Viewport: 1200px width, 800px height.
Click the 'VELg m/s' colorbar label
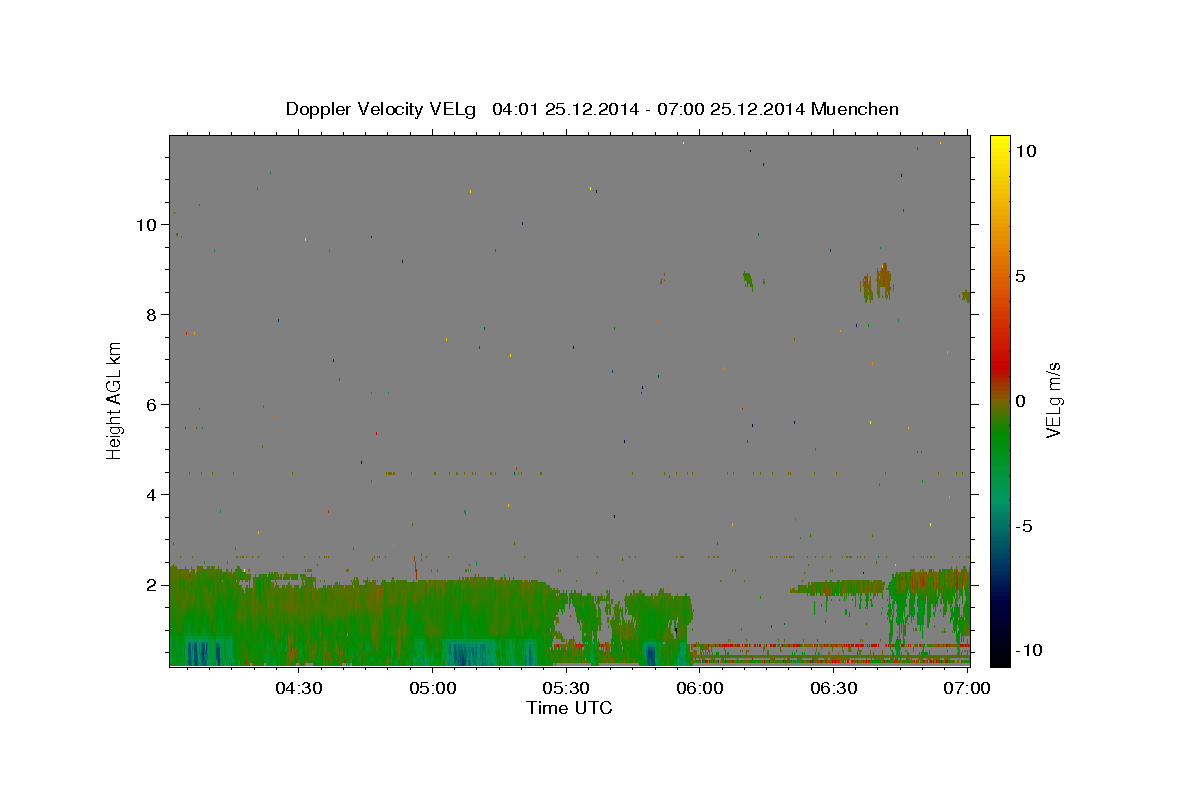tap(1053, 400)
